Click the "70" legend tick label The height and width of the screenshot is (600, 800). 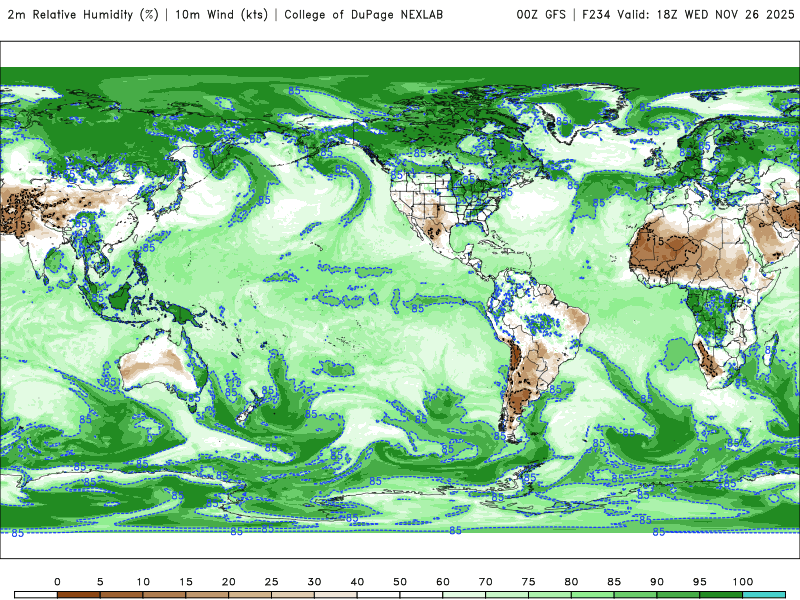click(x=486, y=582)
